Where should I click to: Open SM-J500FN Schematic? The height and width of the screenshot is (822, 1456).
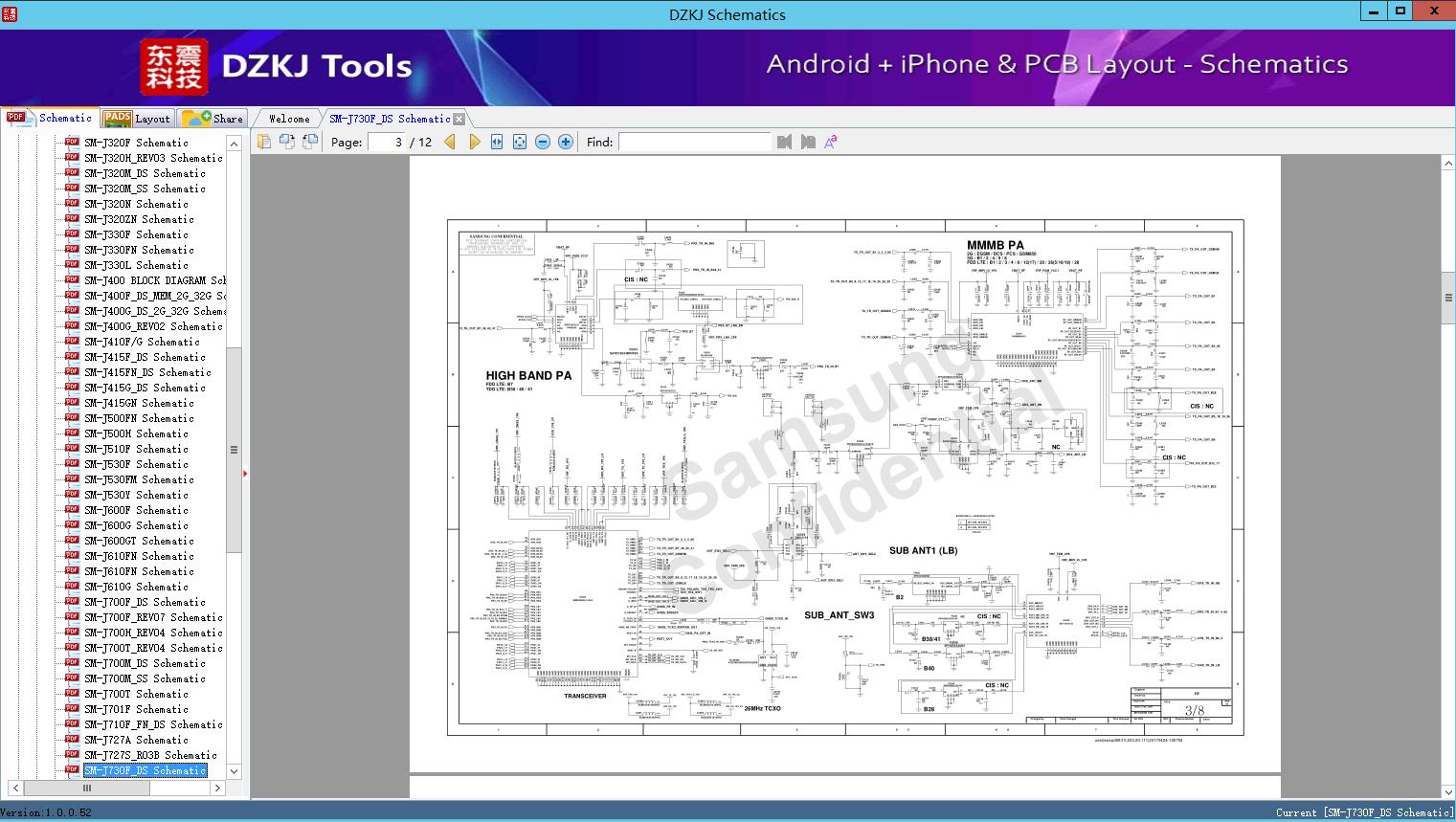139,418
